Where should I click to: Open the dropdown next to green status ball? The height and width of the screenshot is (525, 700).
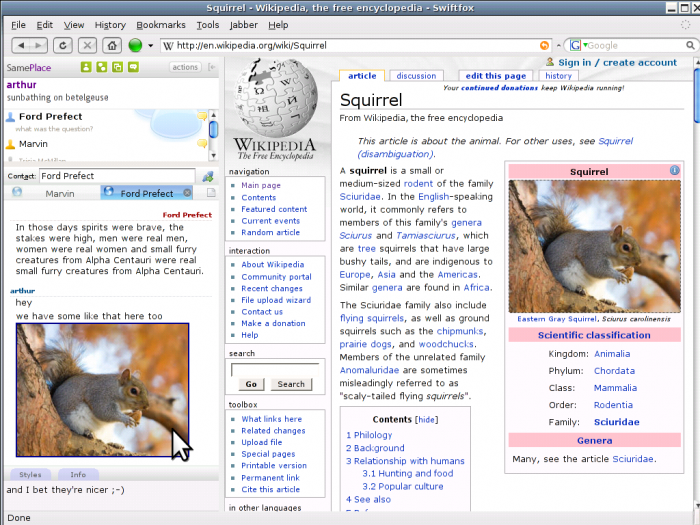tap(150, 45)
